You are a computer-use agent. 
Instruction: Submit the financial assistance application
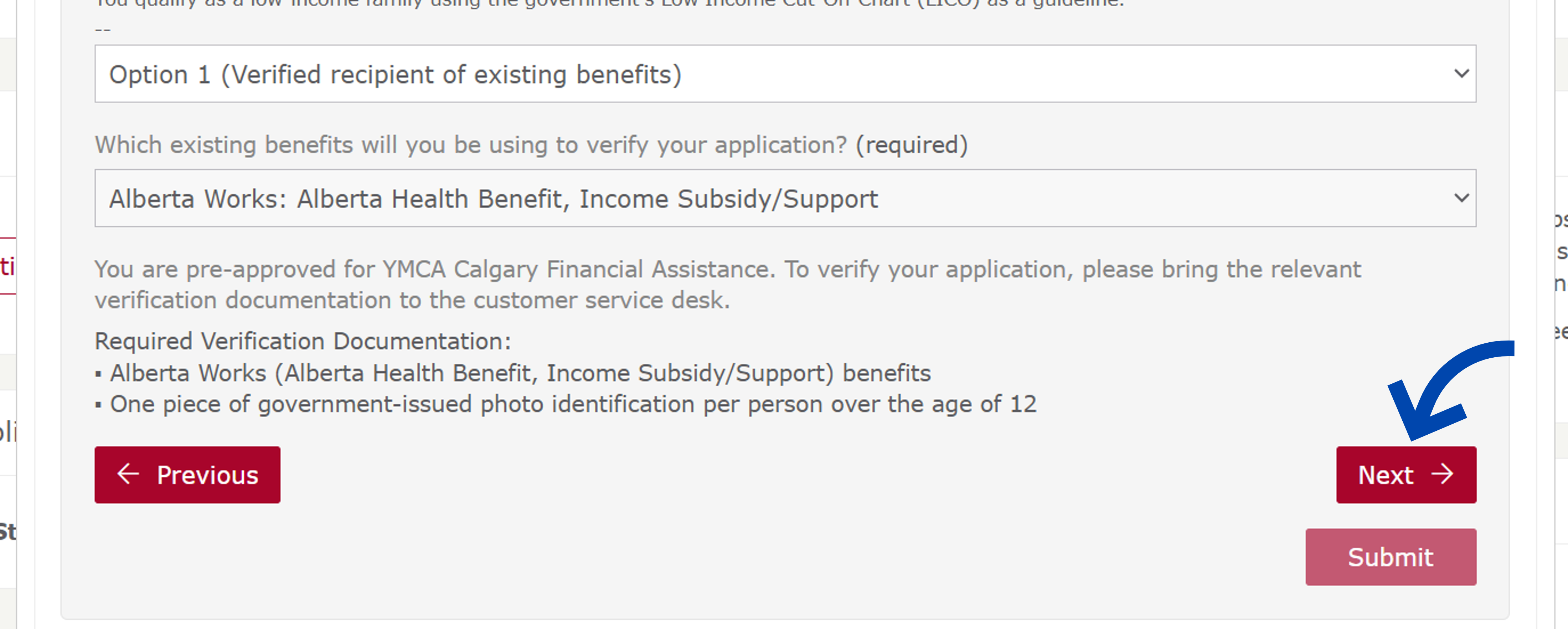(x=1390, y=557)
